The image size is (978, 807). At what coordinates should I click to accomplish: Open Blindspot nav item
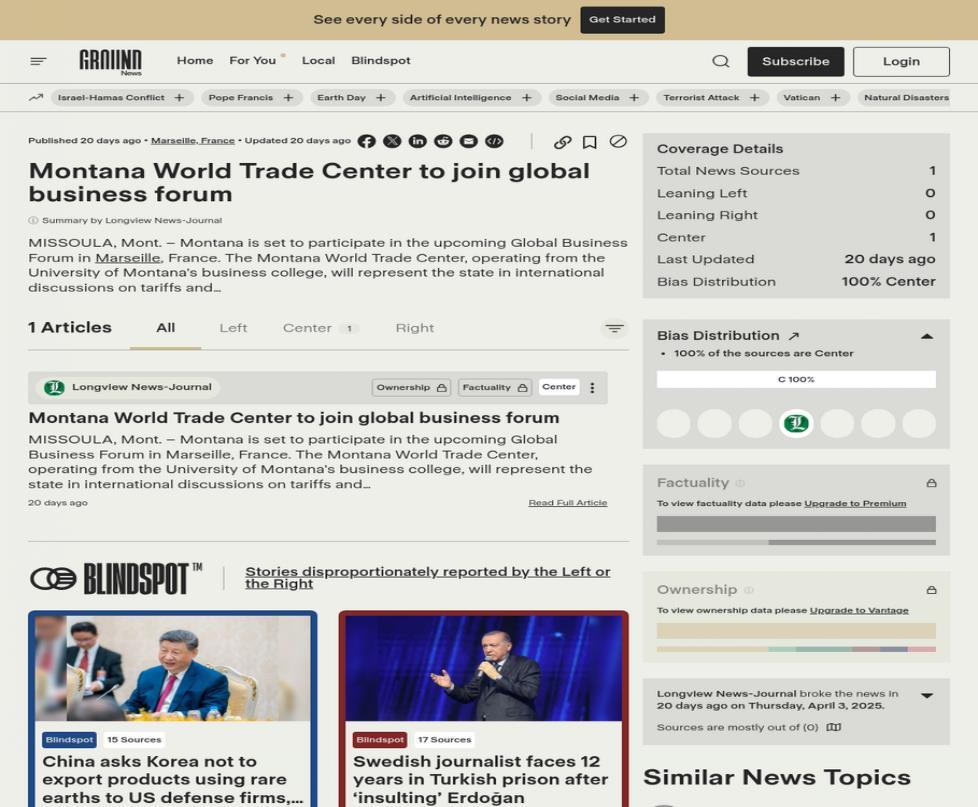(380, 60)
